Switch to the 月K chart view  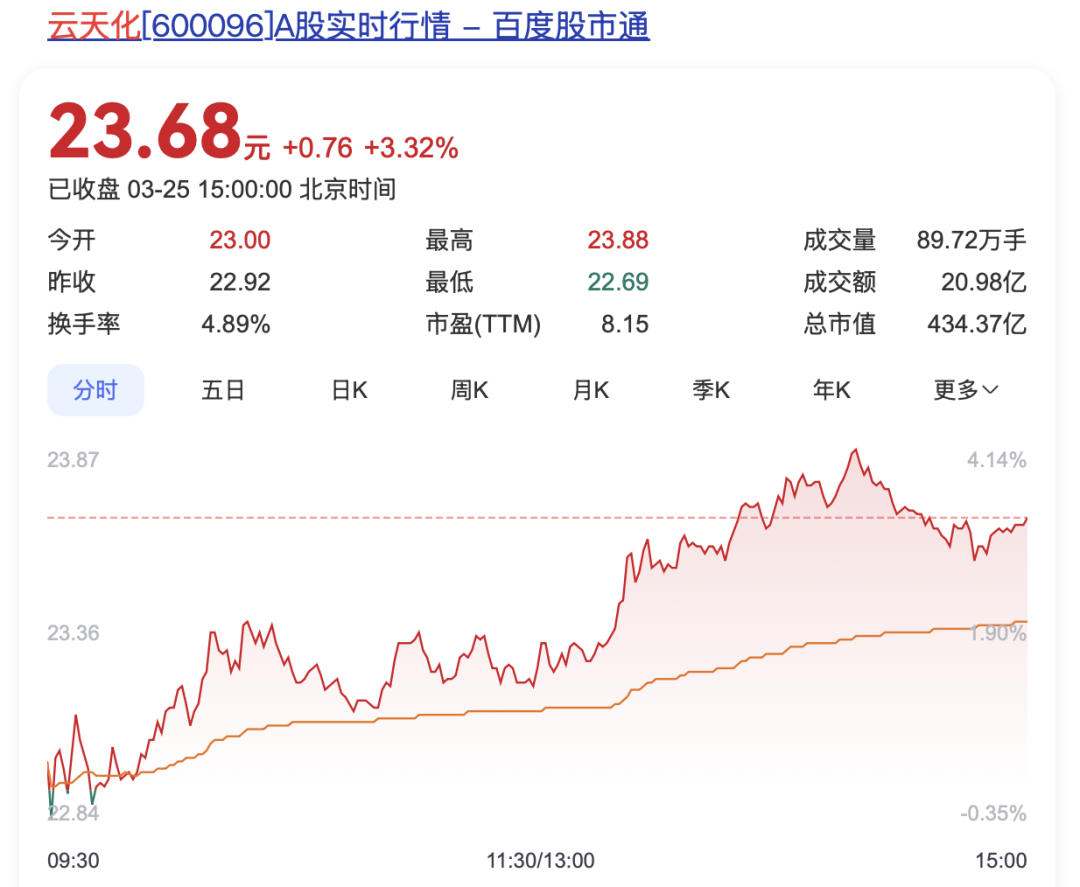coord(590,390)
